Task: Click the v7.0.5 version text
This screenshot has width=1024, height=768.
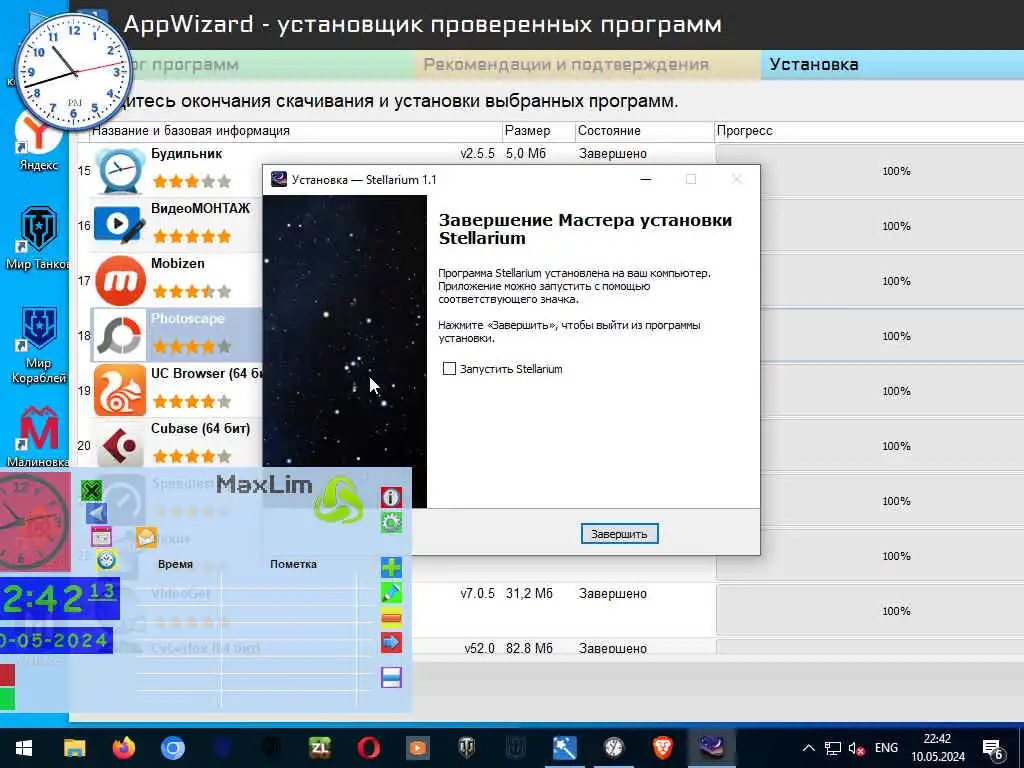Action: [x=477, y=594]
